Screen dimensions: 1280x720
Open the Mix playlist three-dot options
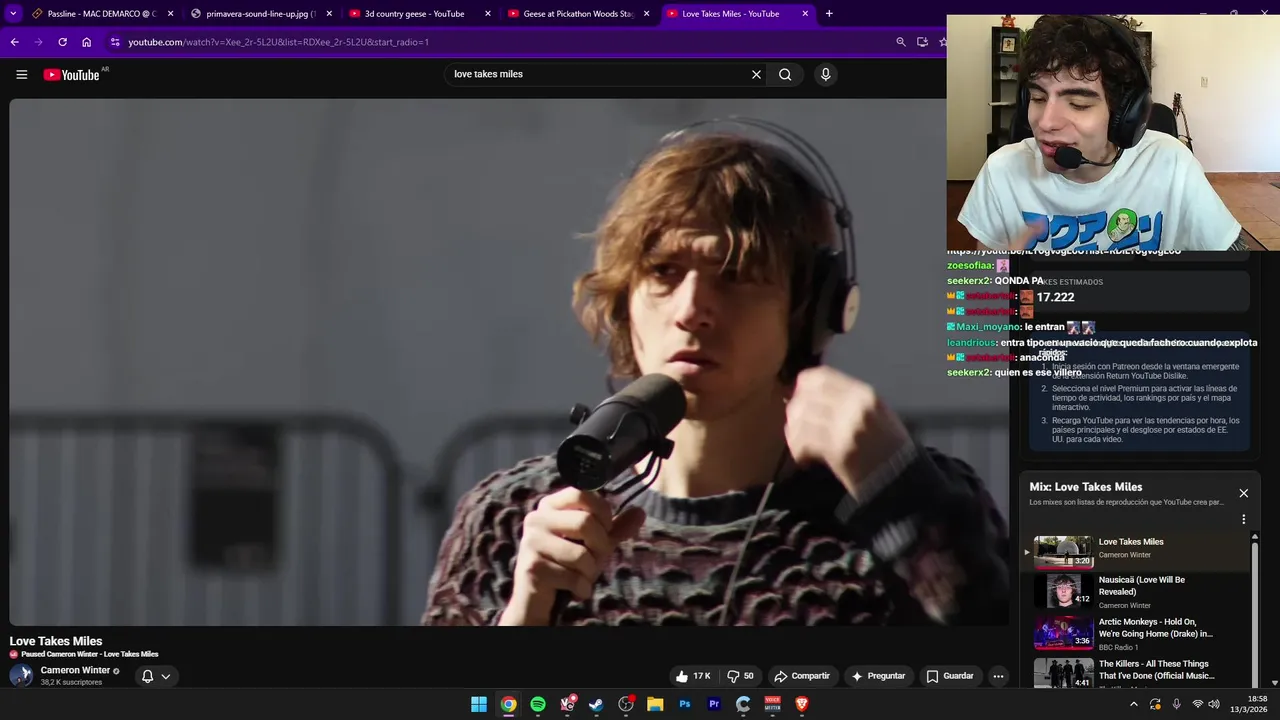(x=1244, y=520)
